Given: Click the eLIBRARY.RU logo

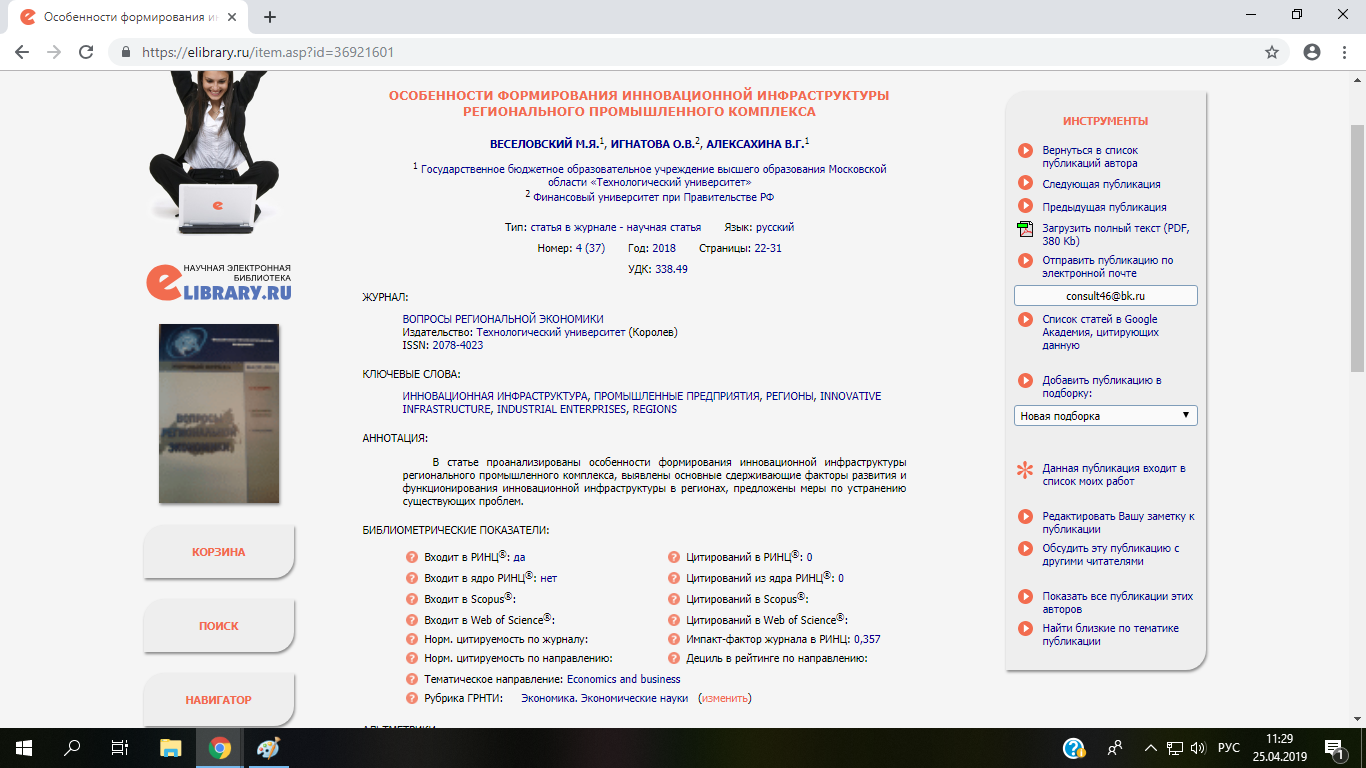Looking at the screenshot, I should tap(219, 282).
